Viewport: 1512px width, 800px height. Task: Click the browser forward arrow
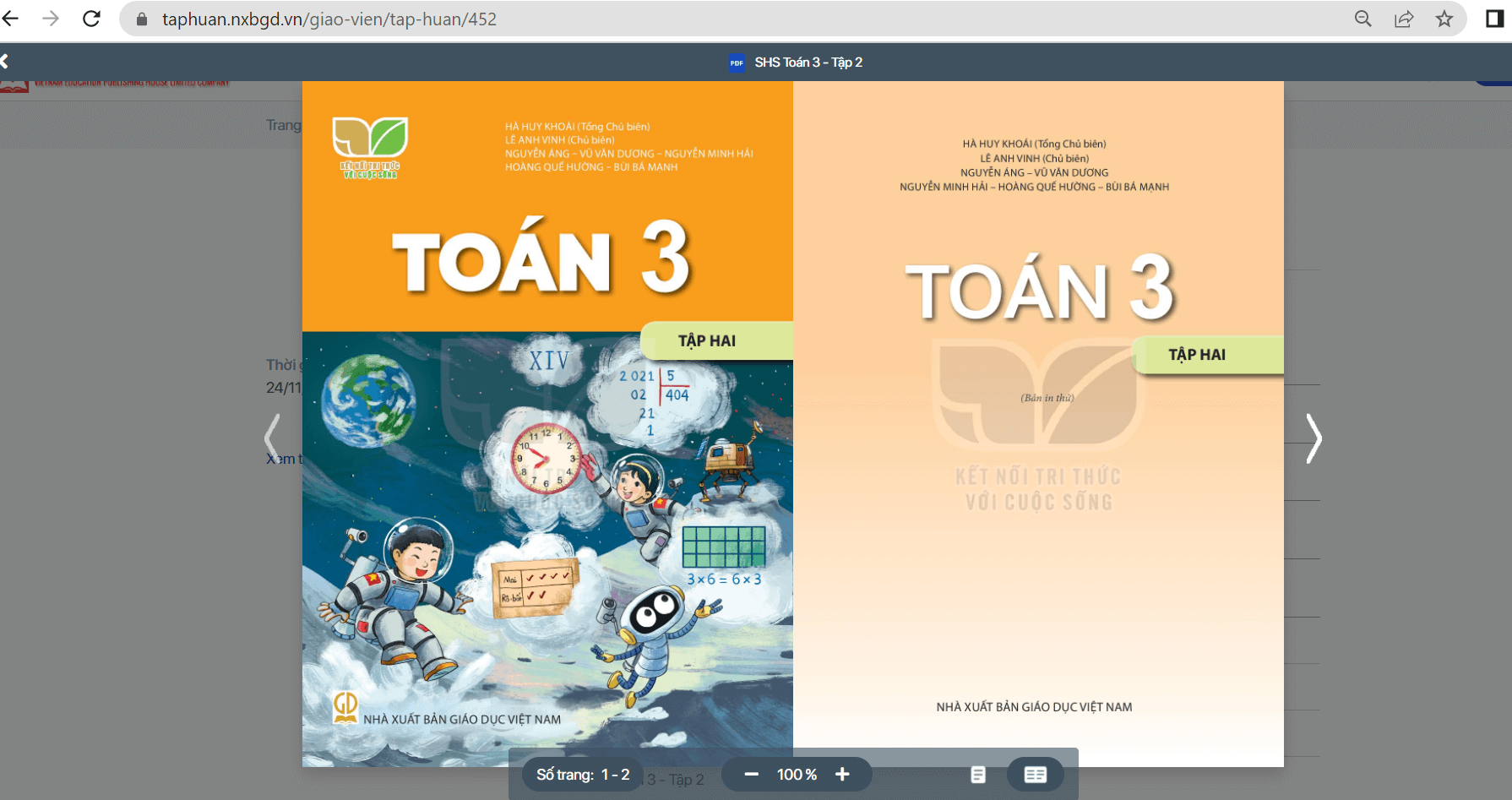tap(51, 19)
